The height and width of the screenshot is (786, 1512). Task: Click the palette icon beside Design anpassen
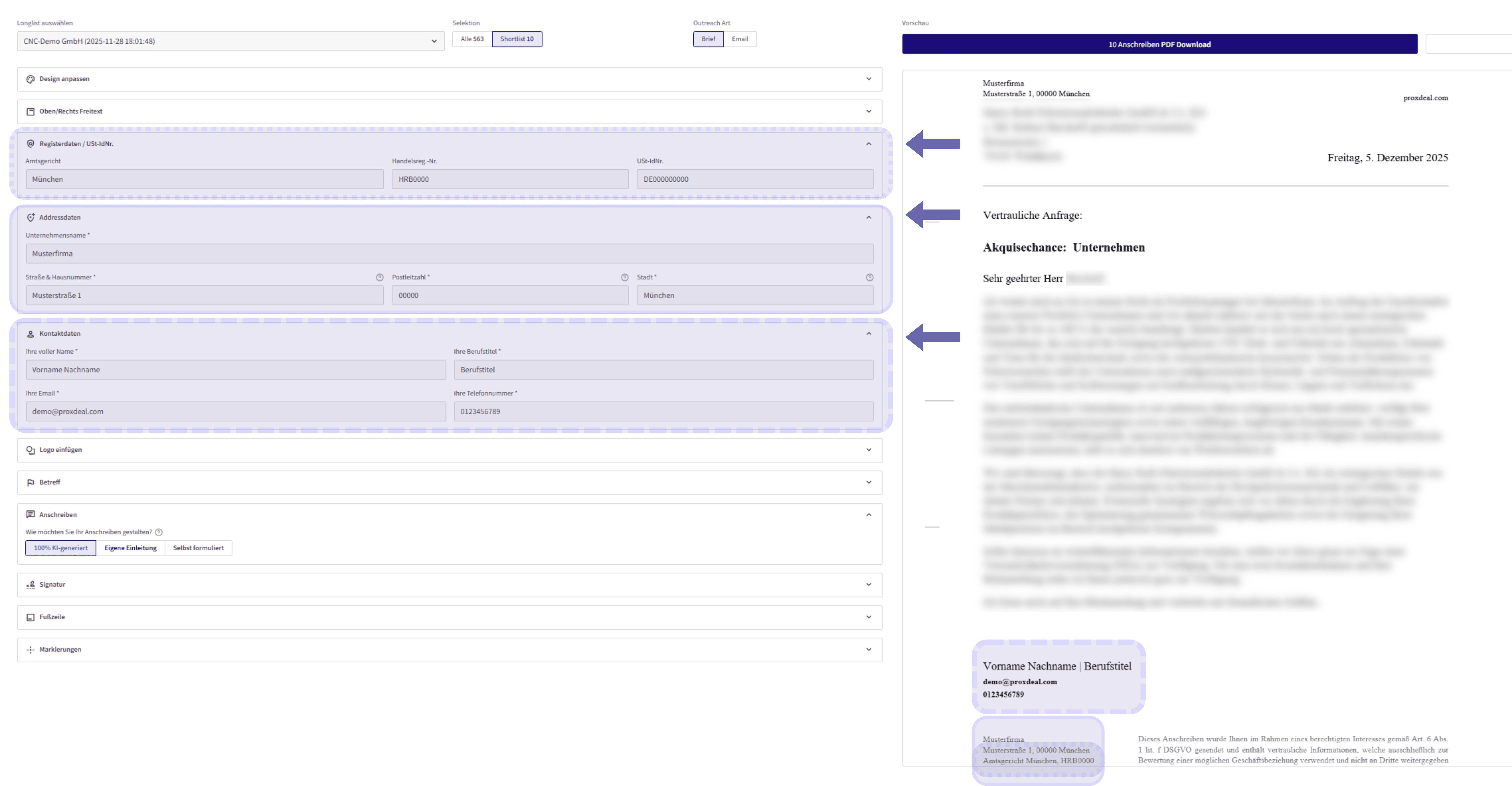tap(31, 79)
